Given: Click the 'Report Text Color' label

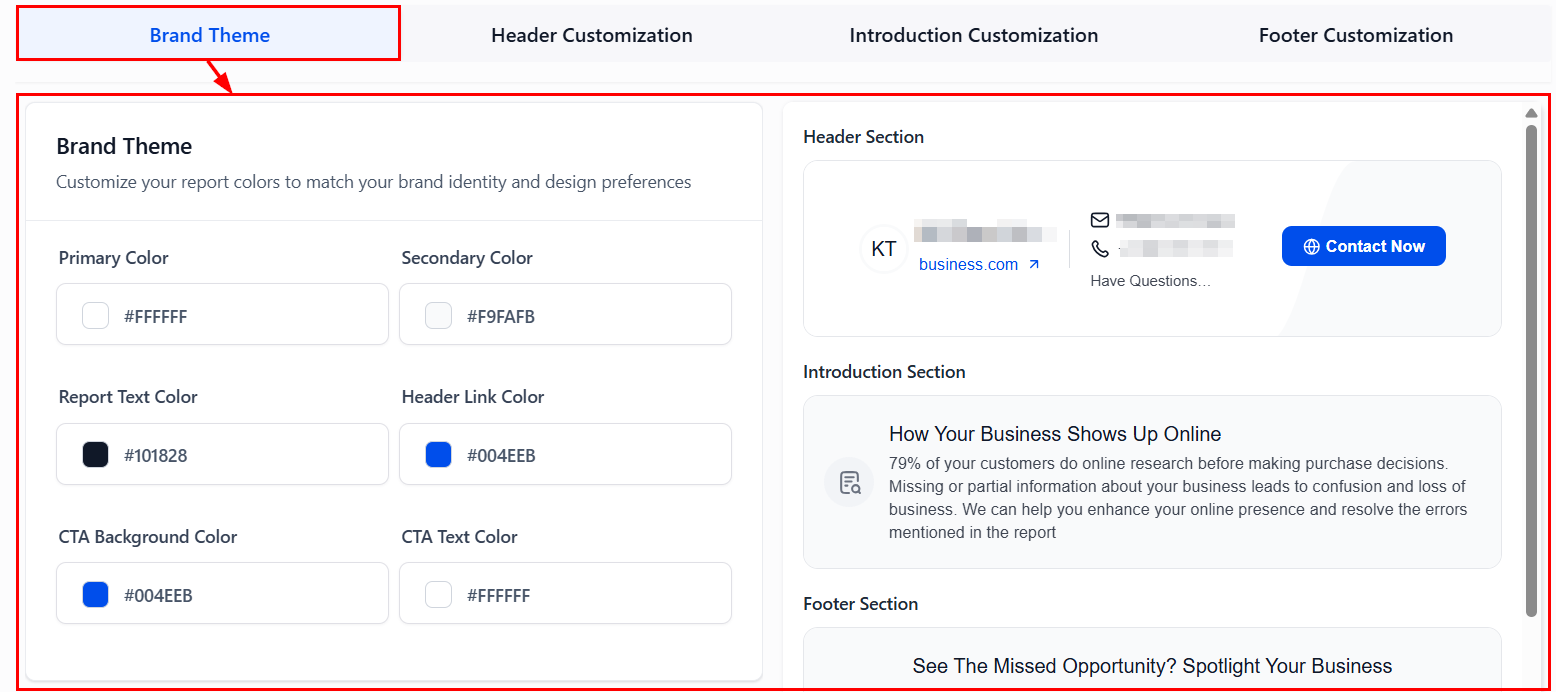Looking at the screenshot, I should (x=128, y=397).
